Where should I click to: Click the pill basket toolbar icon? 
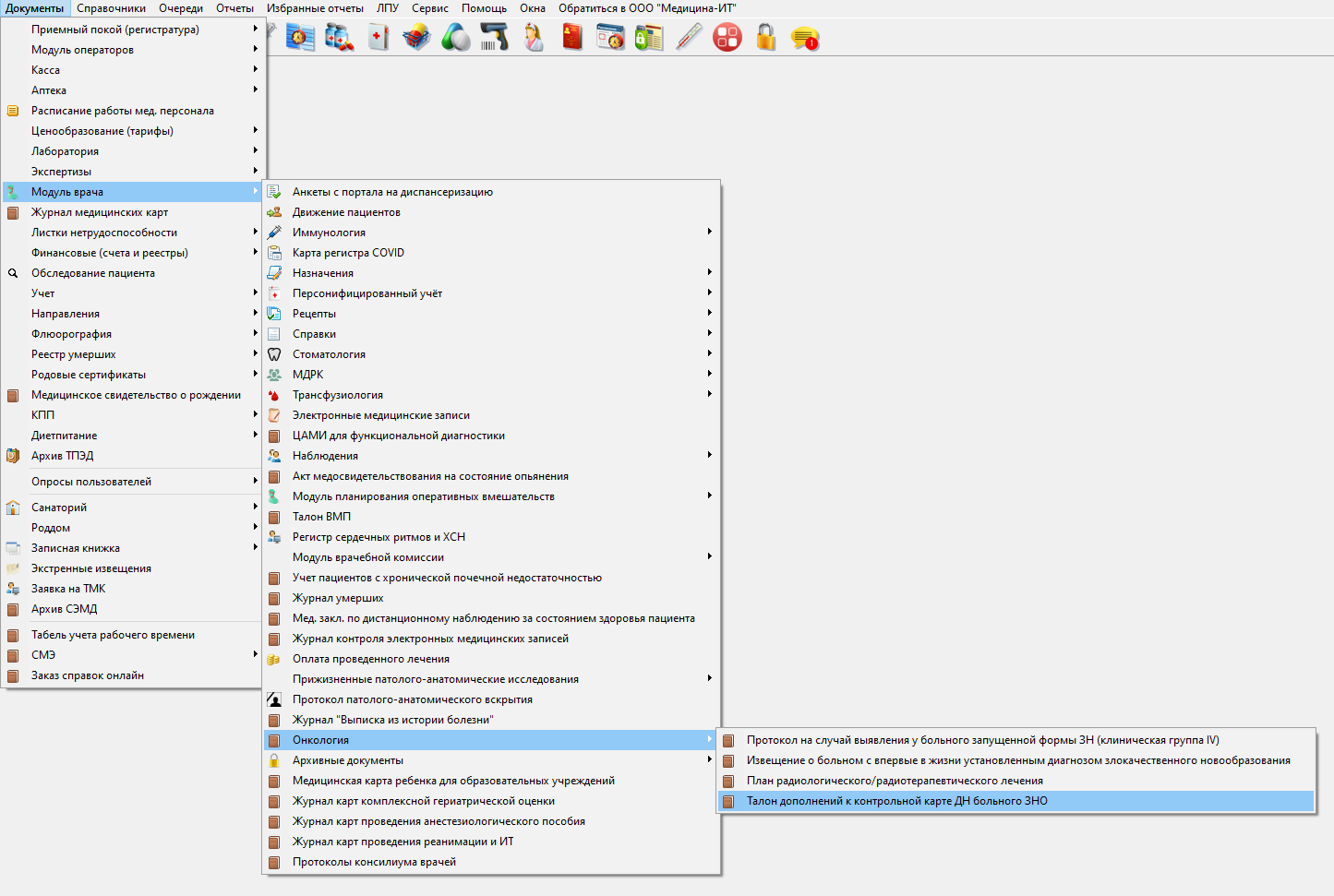coord(416,38)
